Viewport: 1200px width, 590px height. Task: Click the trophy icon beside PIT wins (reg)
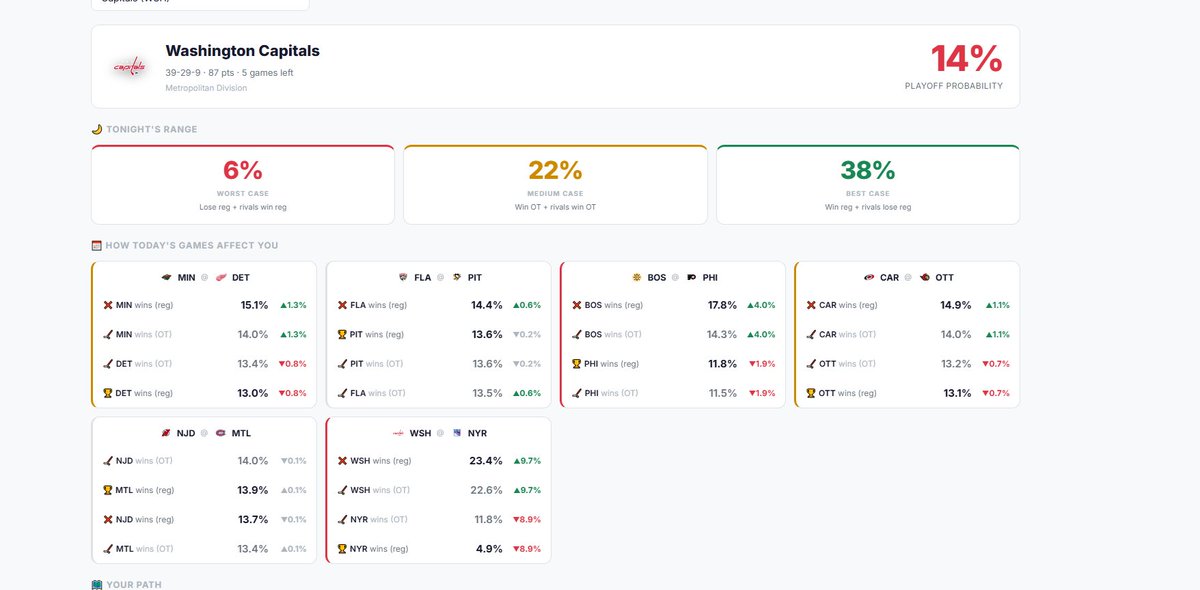click(342, 335)
